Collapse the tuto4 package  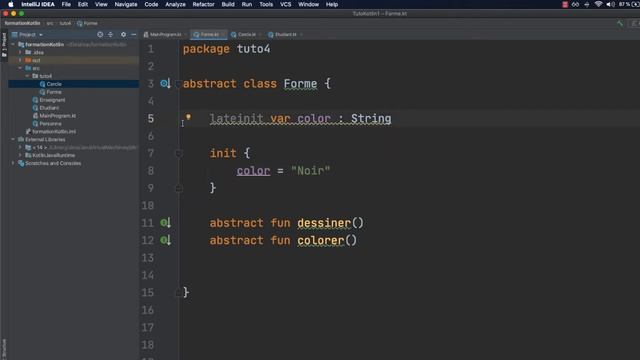[x=27, y=76]
